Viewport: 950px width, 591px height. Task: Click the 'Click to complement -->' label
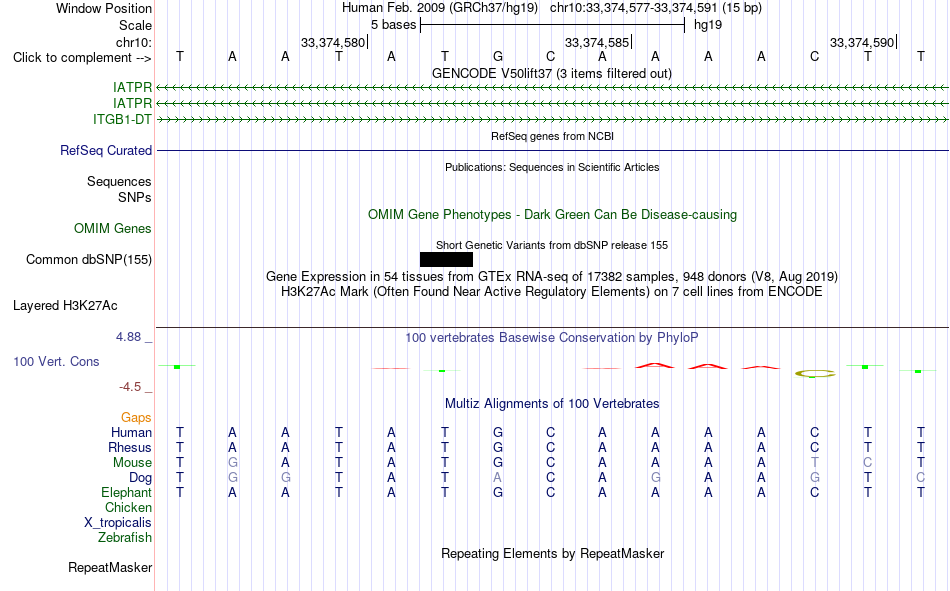click(x=82, y=58)
